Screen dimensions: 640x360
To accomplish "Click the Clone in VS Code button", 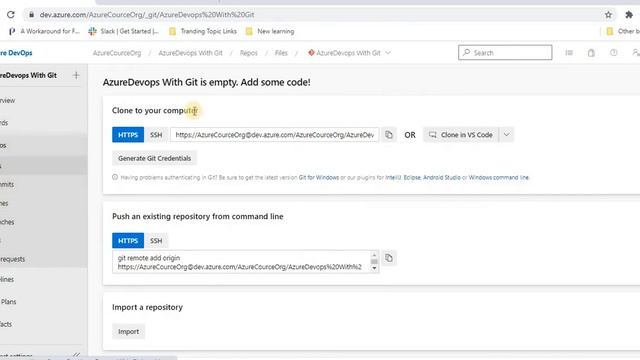I will coord(461,135).
